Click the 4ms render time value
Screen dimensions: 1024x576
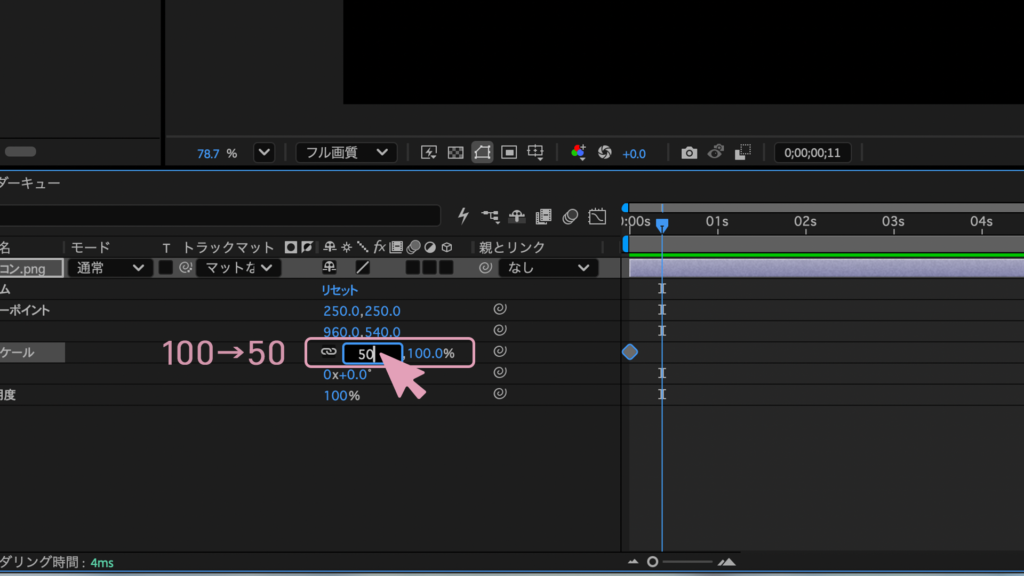(102, 562)
